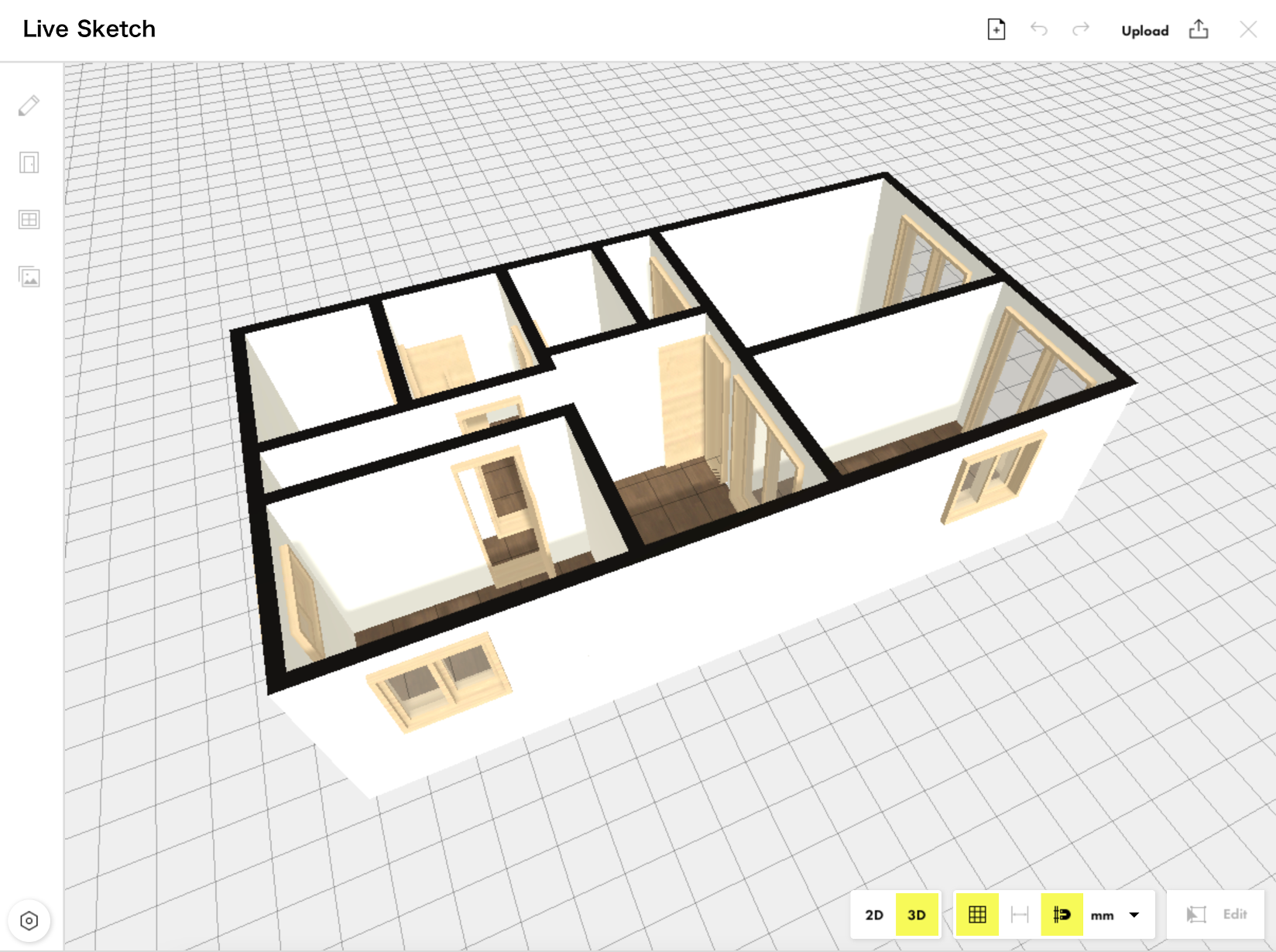Click the redo arrow icon

click(1081, 29)
